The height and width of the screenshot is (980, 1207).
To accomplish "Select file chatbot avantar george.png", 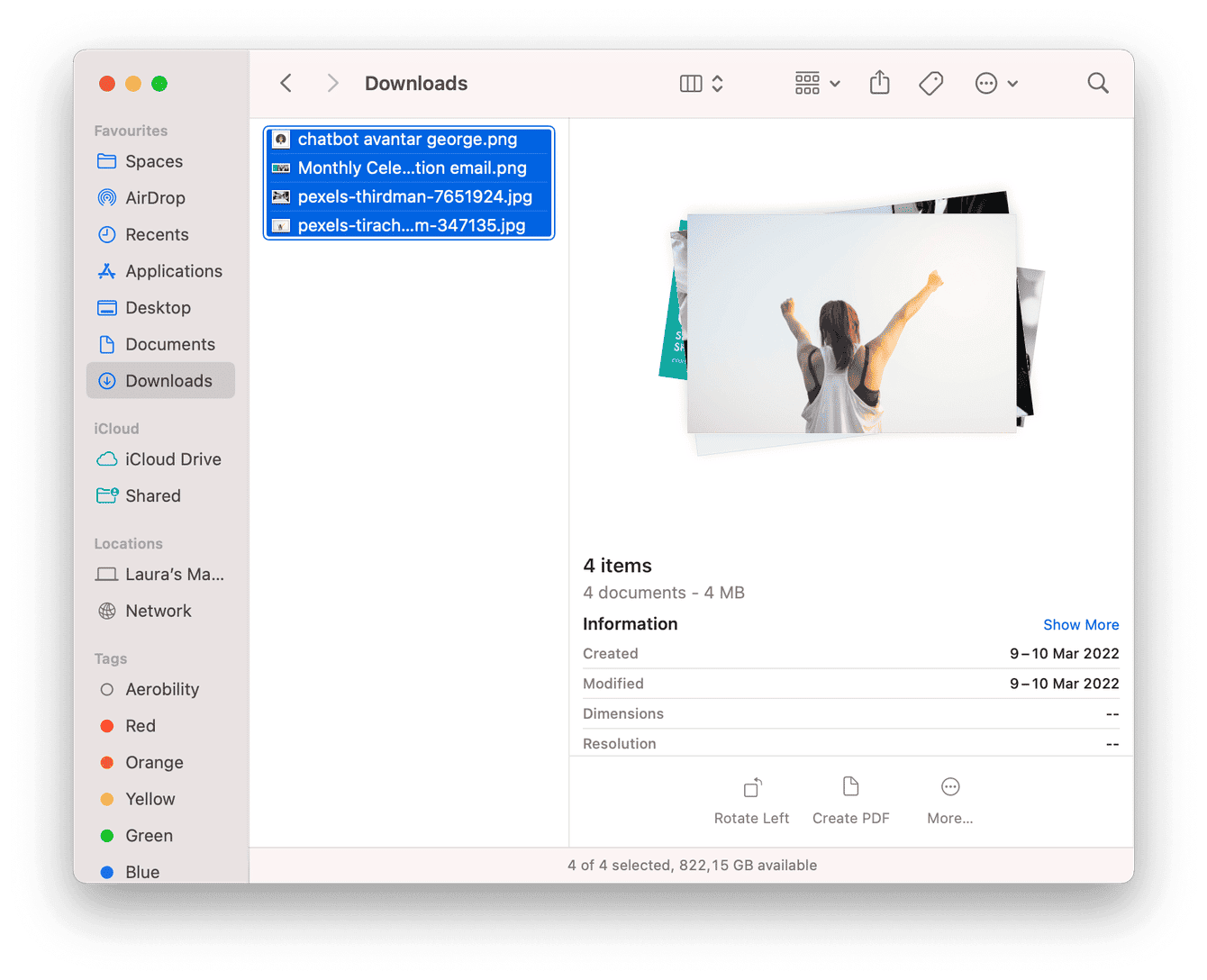I will (x=407, y=140).
